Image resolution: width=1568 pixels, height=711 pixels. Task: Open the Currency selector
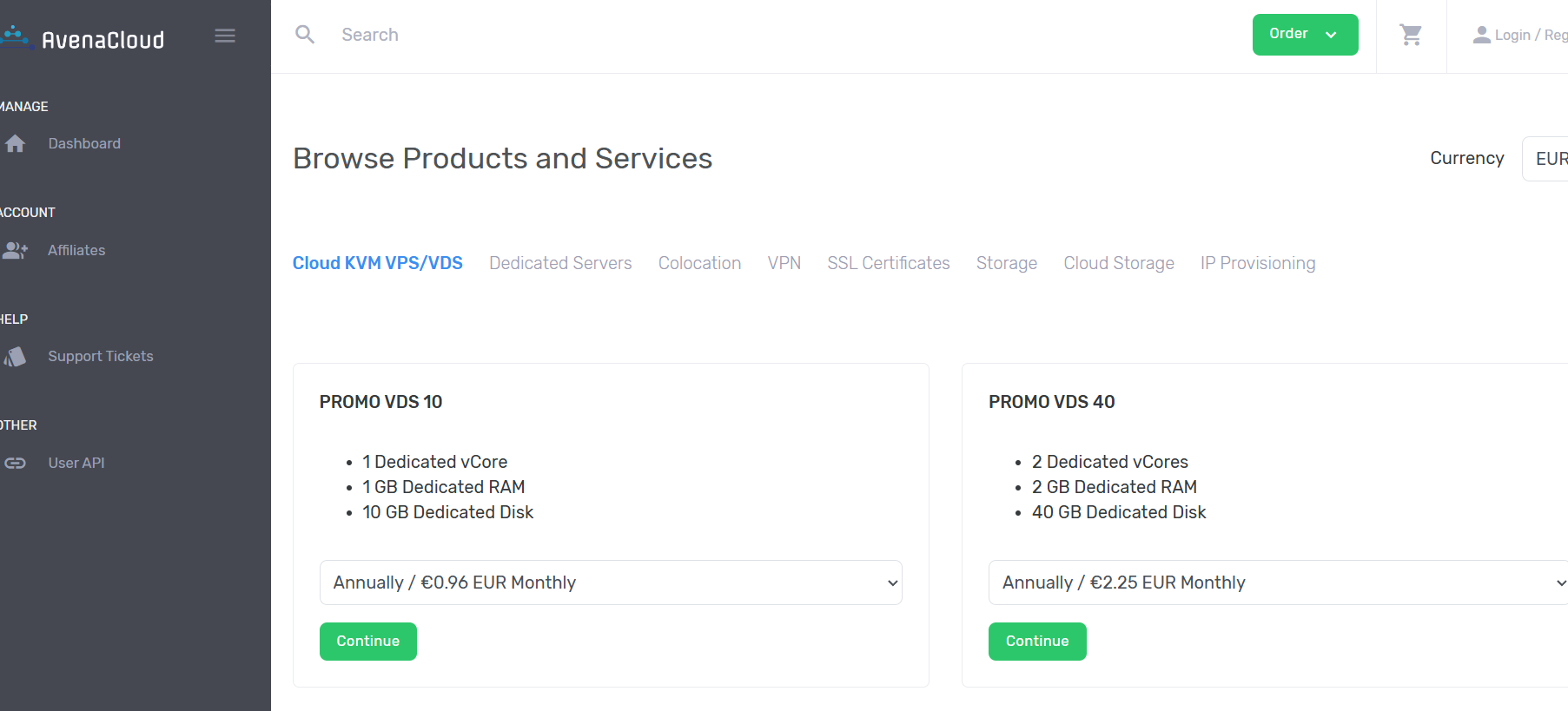(1546, 159)
